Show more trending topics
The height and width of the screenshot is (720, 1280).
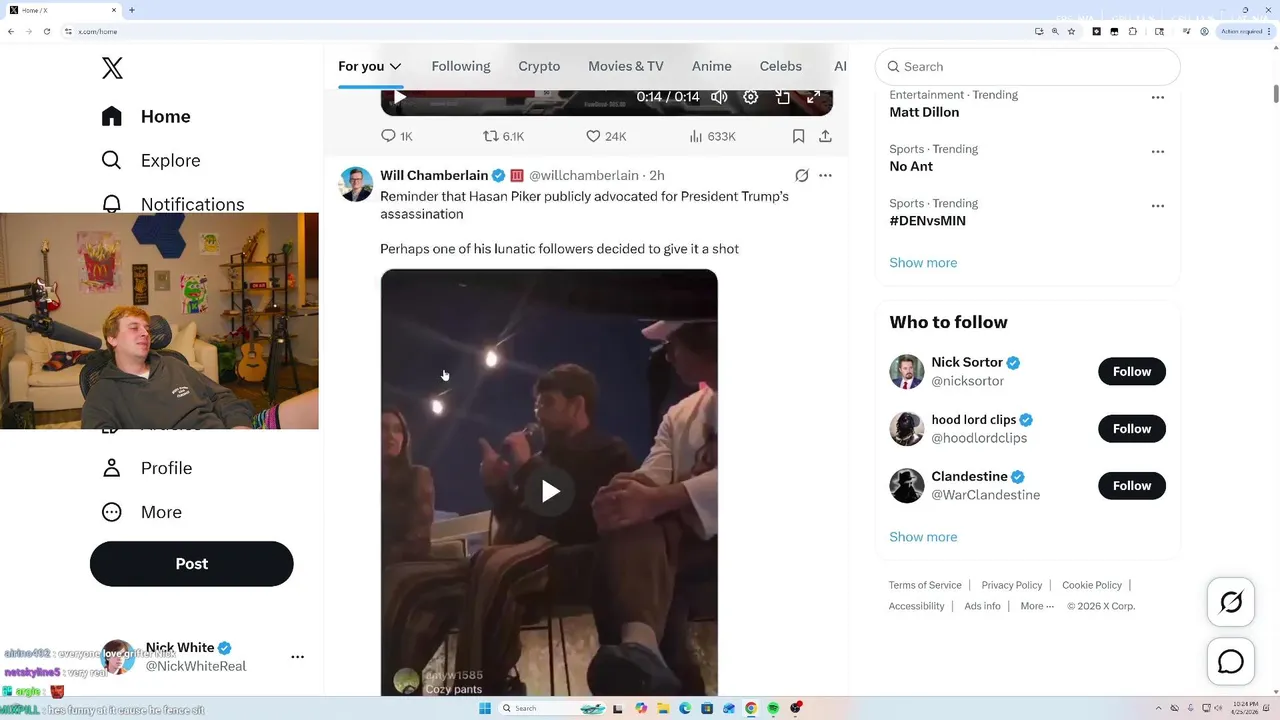923,262
